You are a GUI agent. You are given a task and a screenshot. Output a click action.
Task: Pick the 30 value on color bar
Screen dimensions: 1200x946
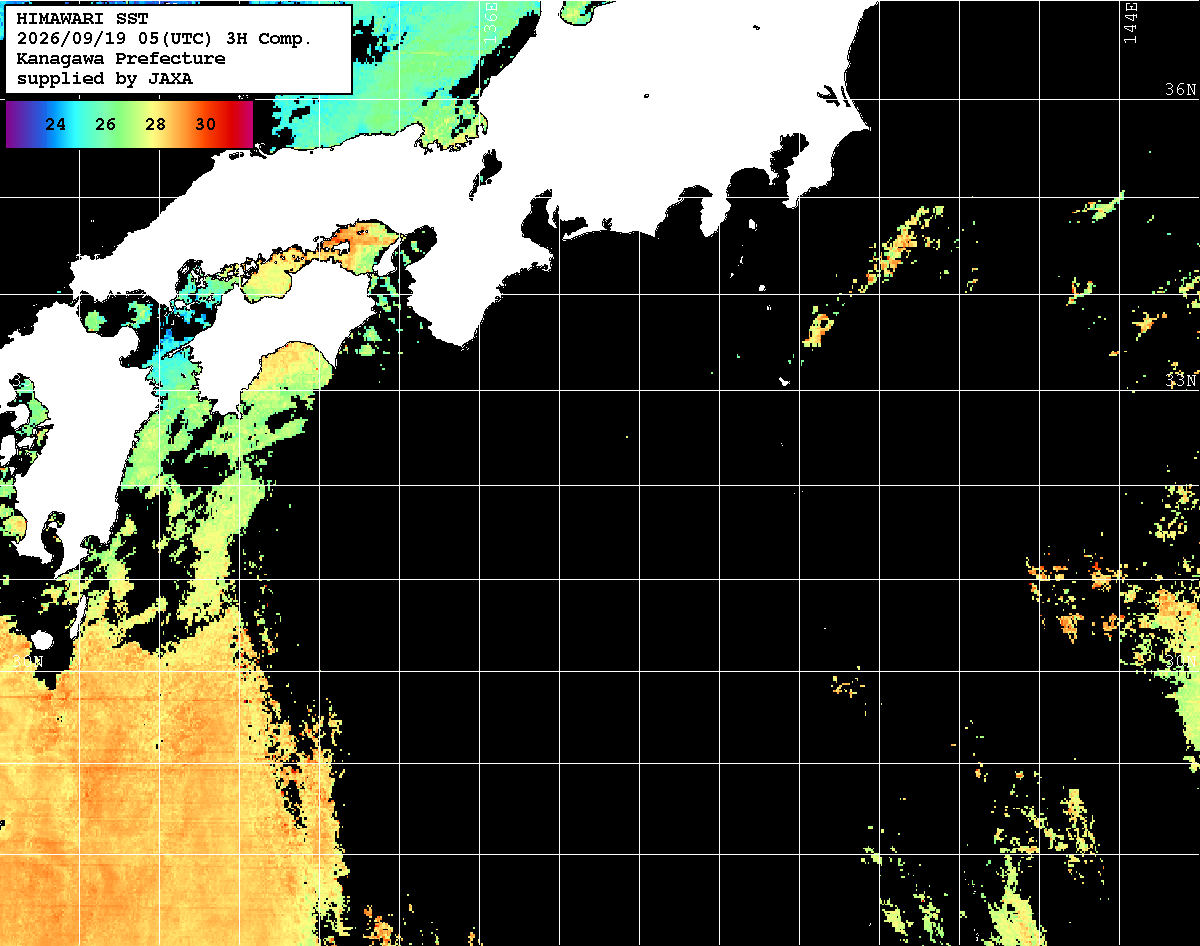click(x=206, y=125)
